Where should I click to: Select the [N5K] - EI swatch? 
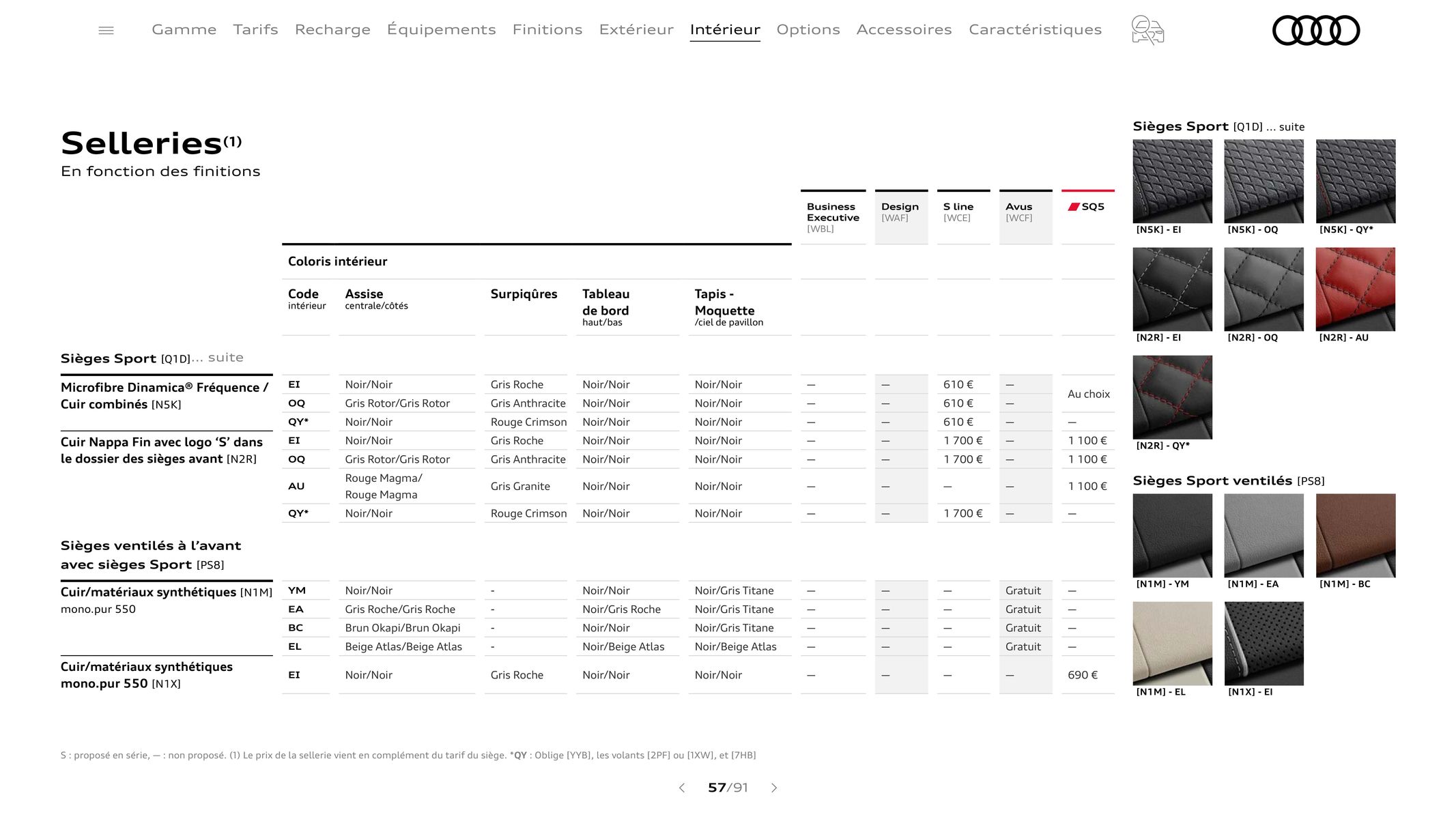tap(1172, 181)
